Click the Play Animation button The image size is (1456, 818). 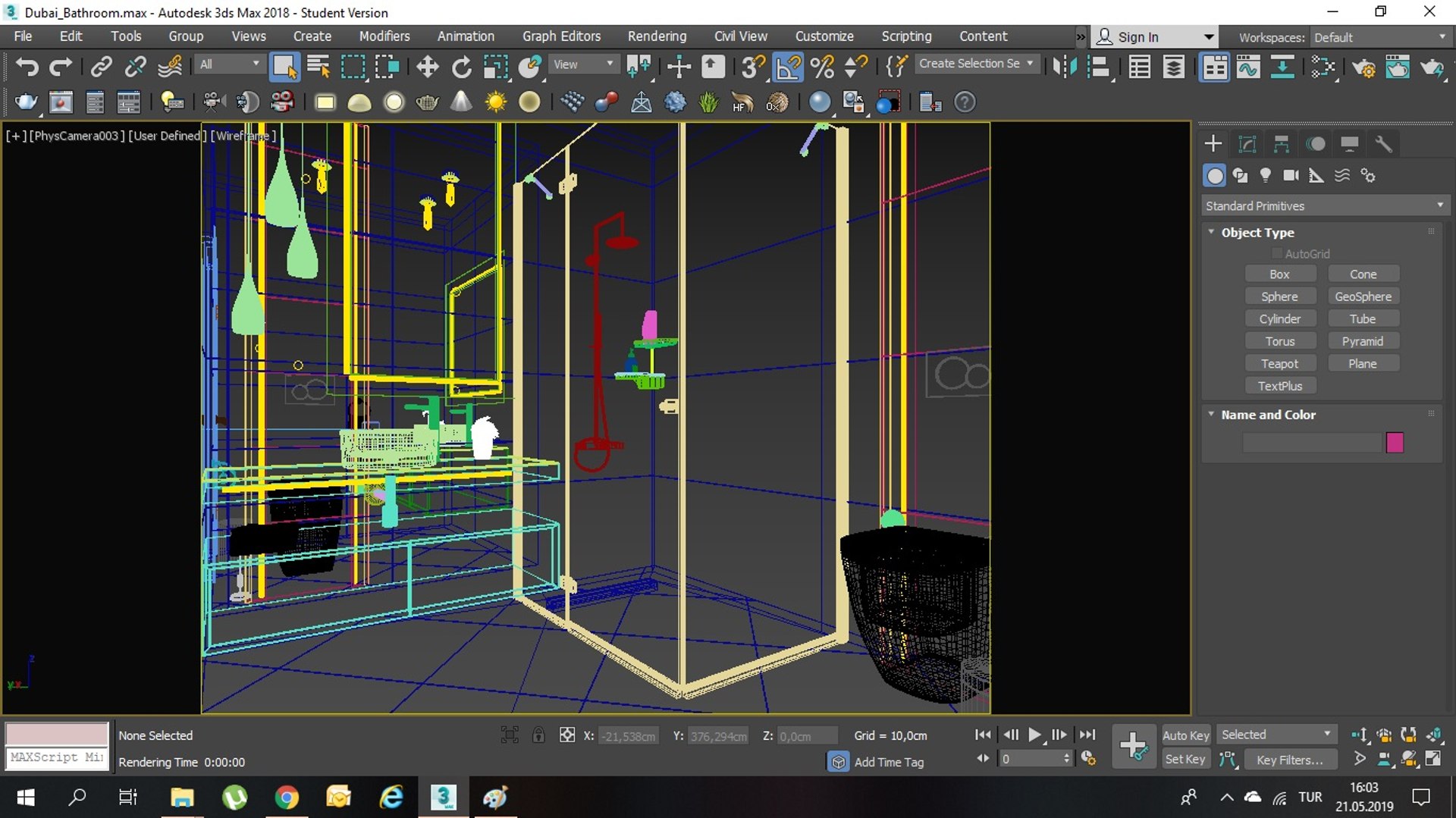pyautogui.click(x=1034, y=734)
